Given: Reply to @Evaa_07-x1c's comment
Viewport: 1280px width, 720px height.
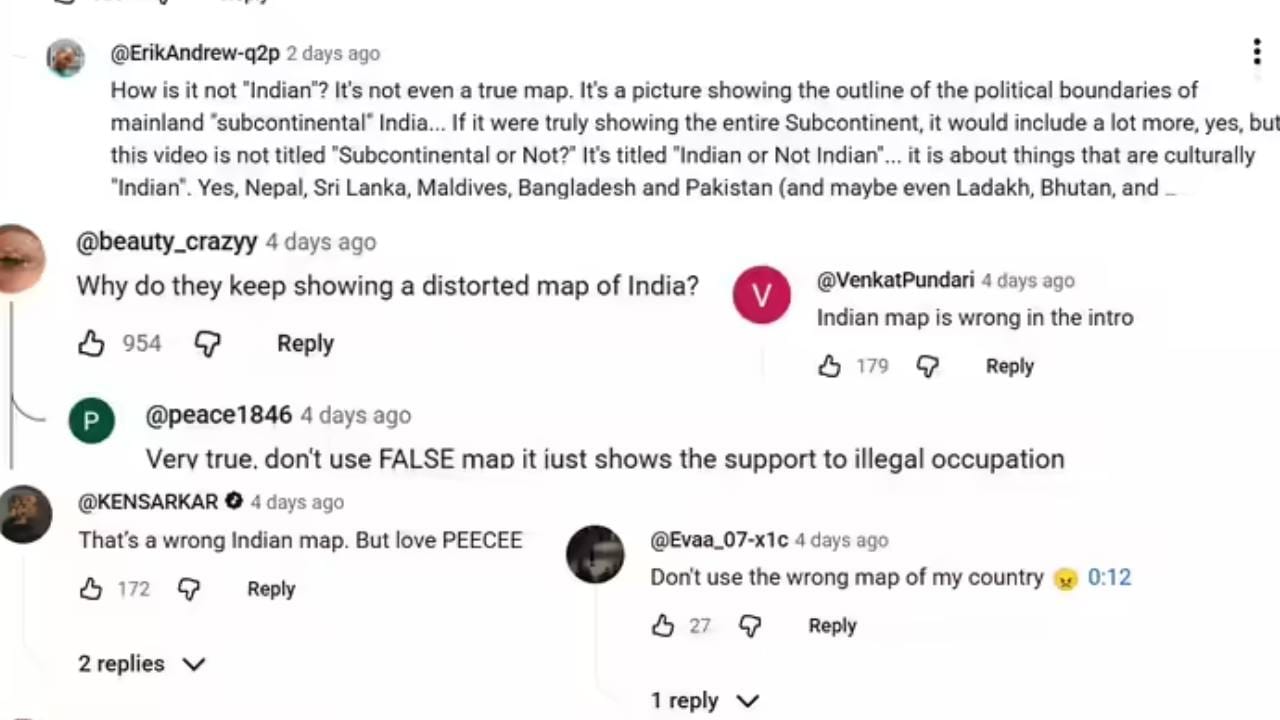Looking at the screenshot, I should (x=832, y=626).
